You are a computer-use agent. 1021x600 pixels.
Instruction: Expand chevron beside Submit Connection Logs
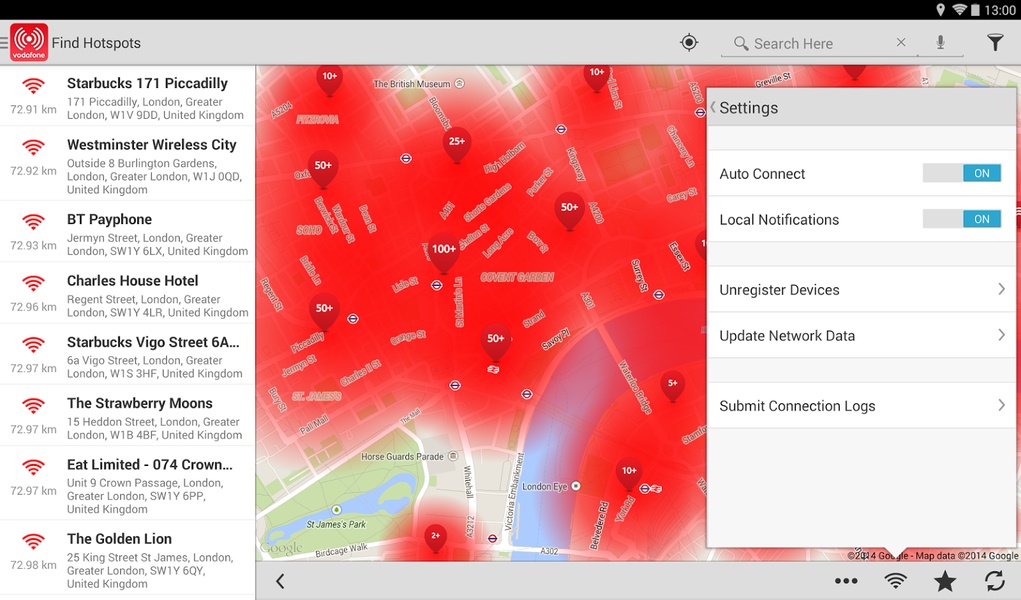1001,405
